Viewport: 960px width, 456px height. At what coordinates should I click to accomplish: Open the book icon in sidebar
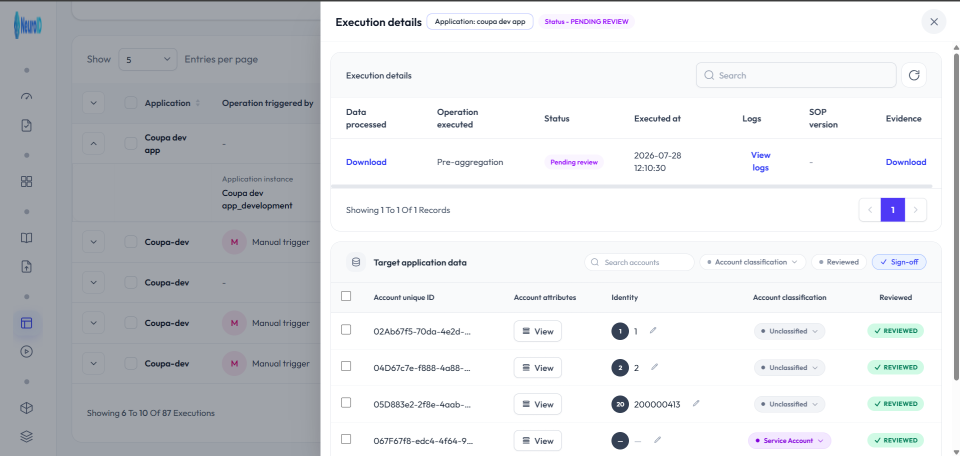click(x=26, y=238)
